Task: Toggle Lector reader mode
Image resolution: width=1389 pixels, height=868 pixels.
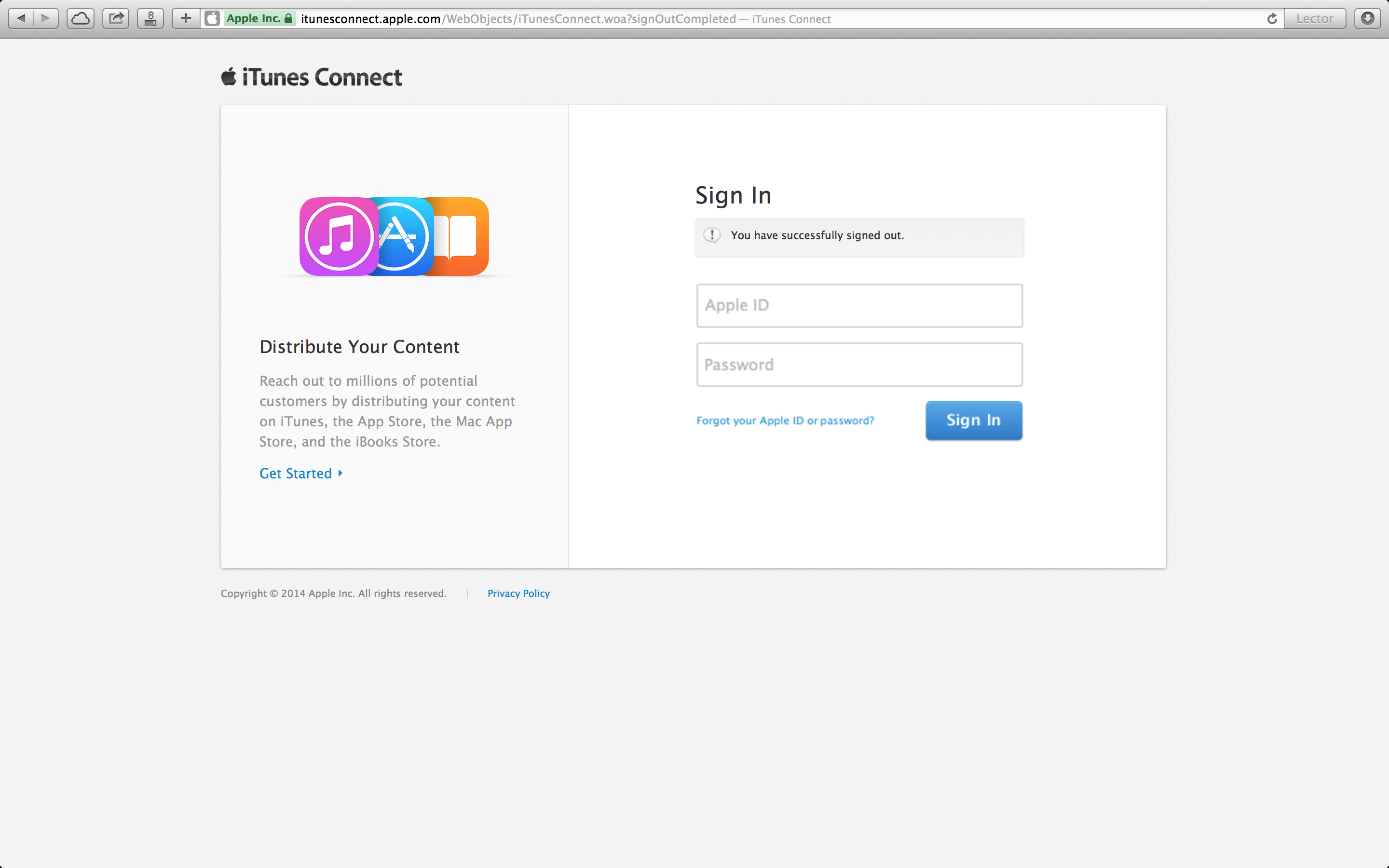Action: [1315, 18]
